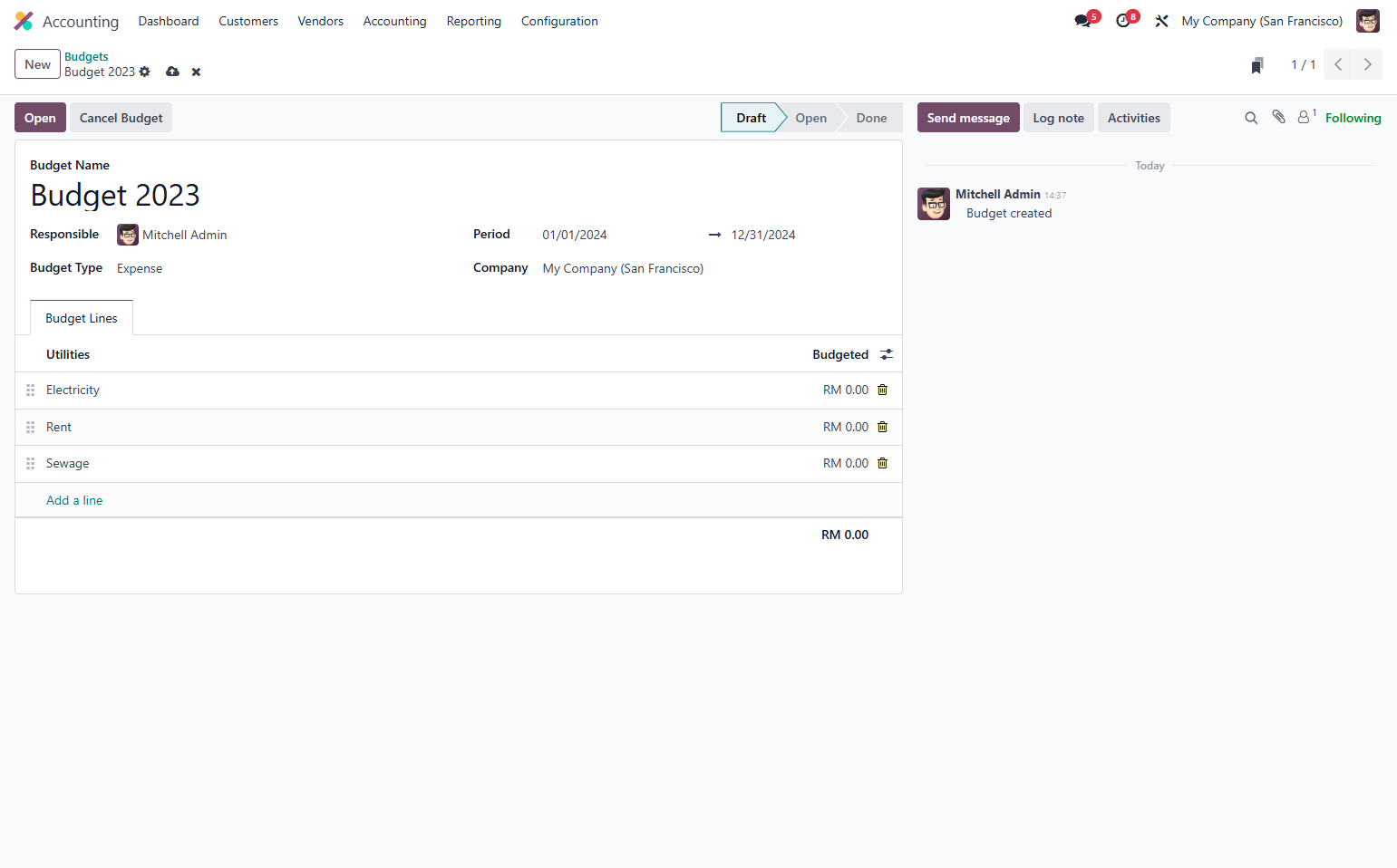Click Add a line link
Viewport: 1397px width, 868px height.
74,500
